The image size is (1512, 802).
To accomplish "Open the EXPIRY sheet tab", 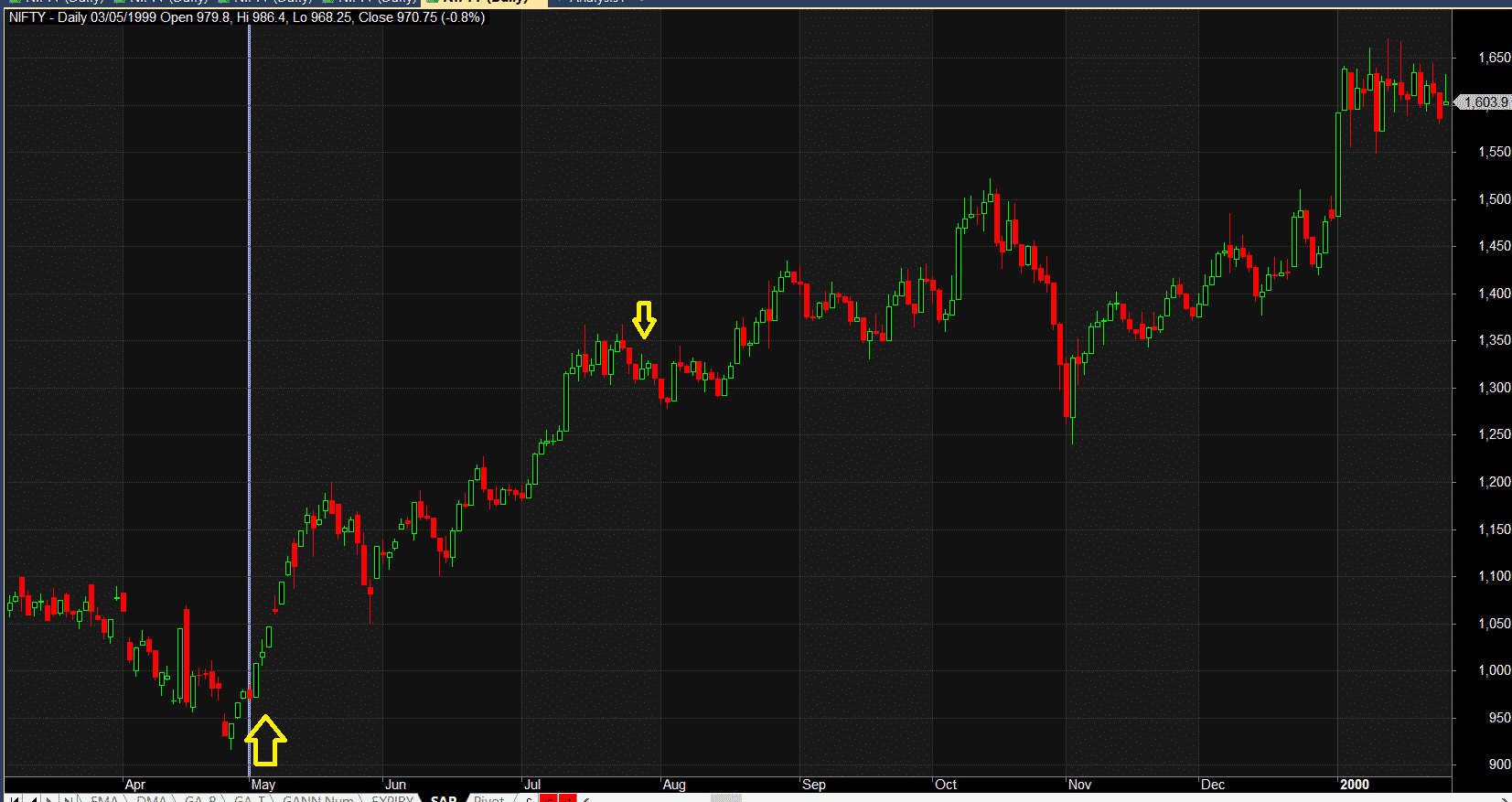I will 392,799.
